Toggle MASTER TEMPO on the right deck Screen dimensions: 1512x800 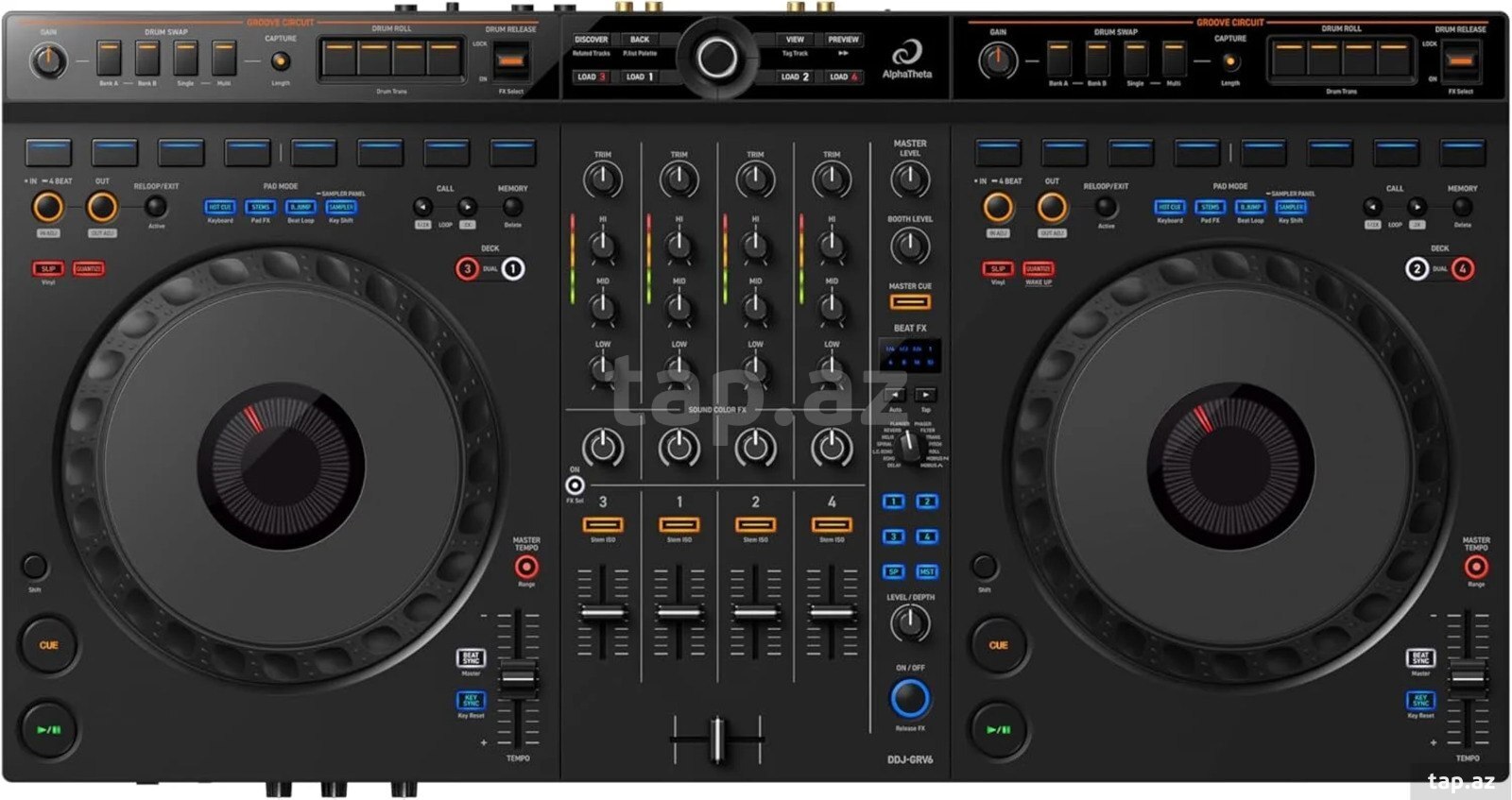[x=1476, y=567]
